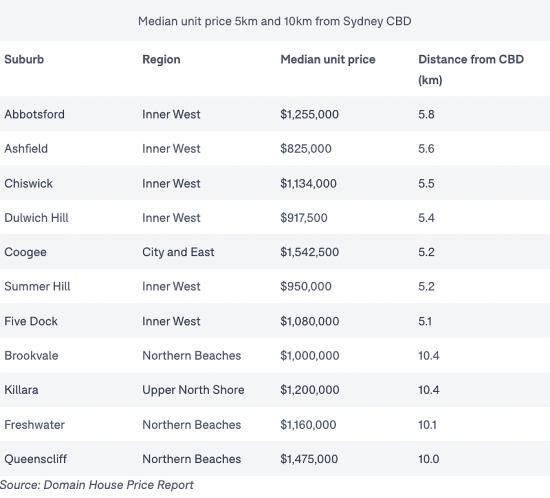The width and height of the screenshot is (550, 498).
Task: Select the Abbotsford suburb cell
Action: tap(34, 114)
